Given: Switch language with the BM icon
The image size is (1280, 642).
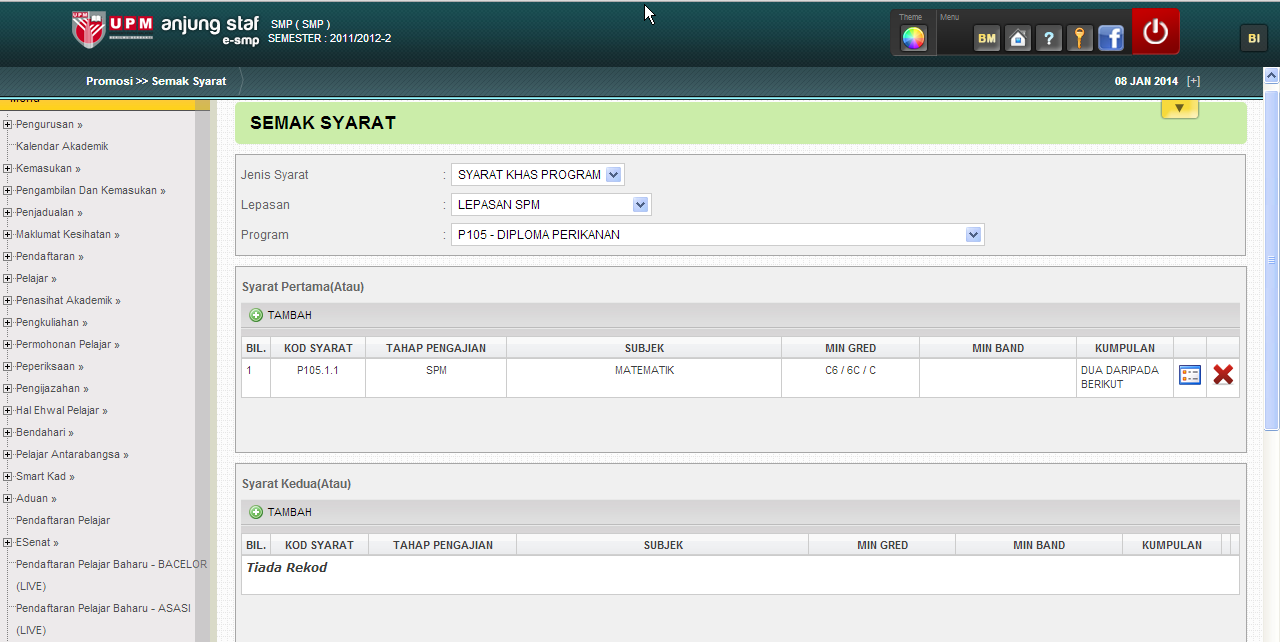Looking at the screenshot, I should click(987, 39).
